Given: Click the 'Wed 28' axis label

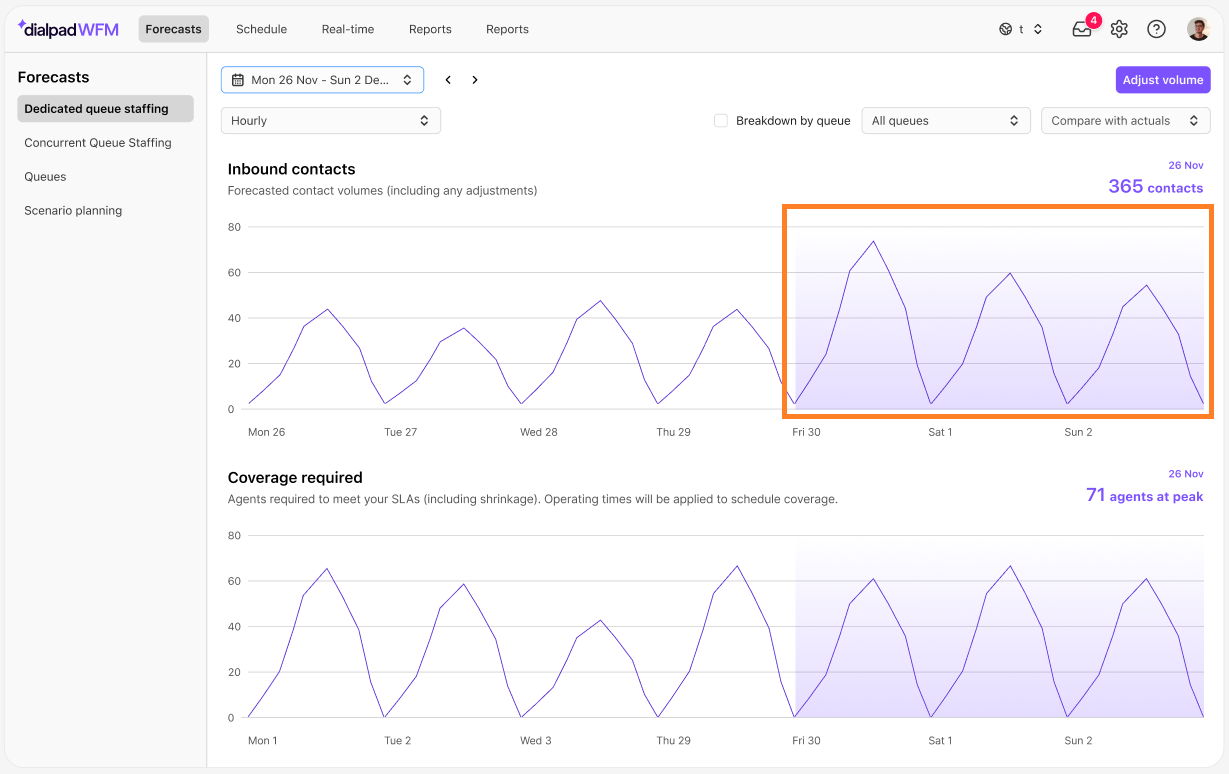Looking at the screenshot, I should 538,432.
